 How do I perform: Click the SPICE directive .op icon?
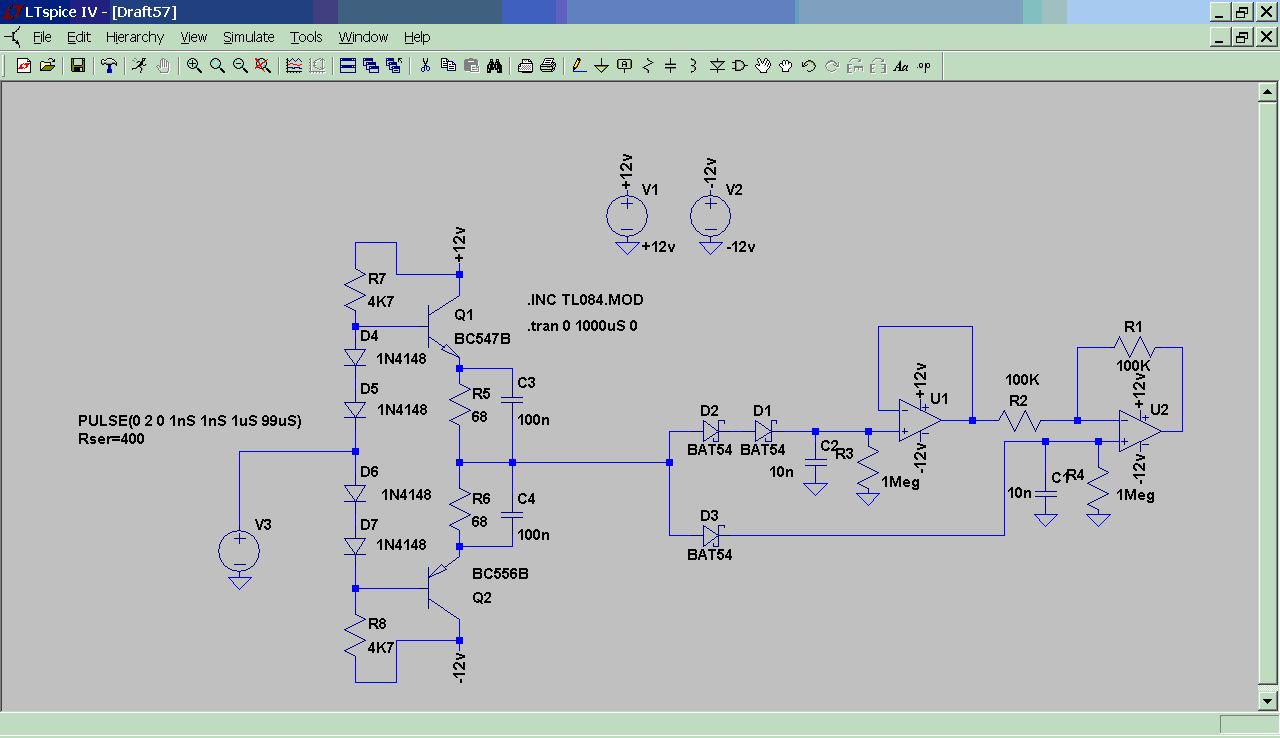tap(923, 66)
